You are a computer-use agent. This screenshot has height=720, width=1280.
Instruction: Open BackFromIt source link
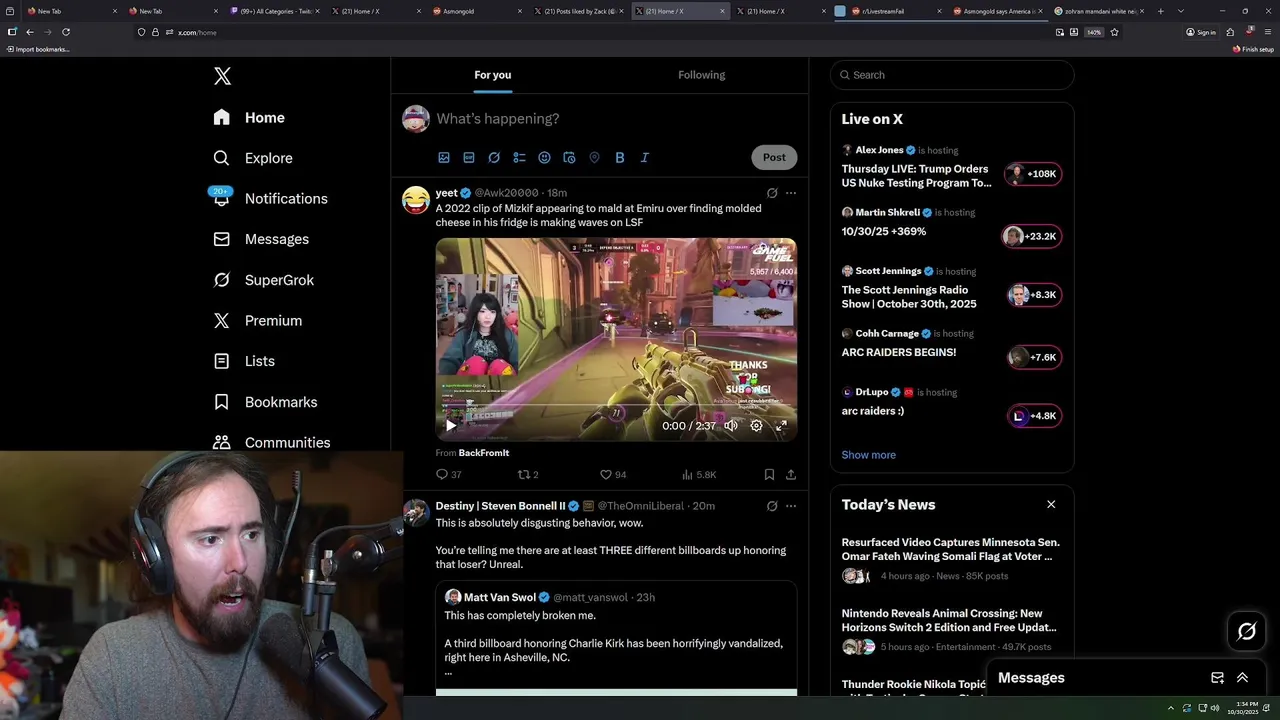[x=484, y=453]
